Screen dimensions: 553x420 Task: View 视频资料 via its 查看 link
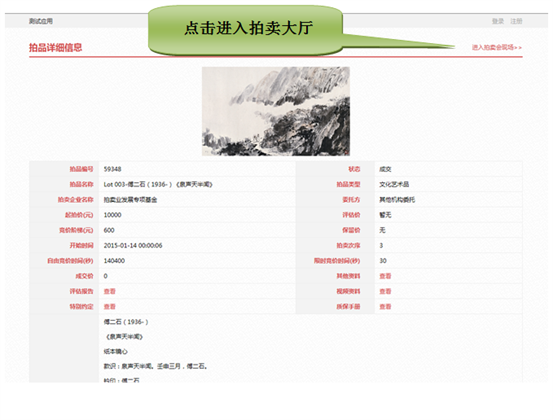tap(385, 291)
